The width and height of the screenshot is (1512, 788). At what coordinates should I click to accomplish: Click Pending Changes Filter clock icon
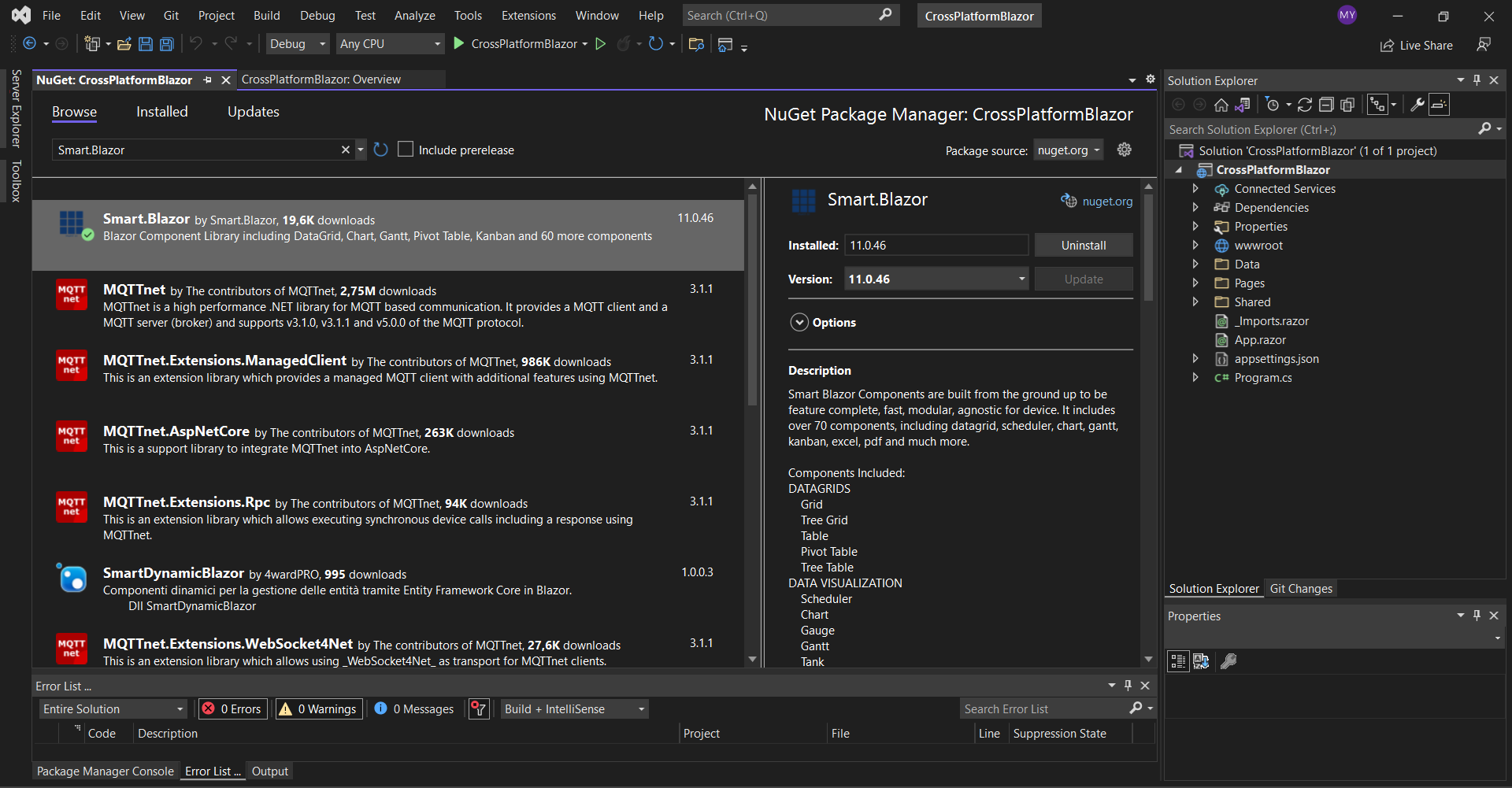pos(1273,105)
